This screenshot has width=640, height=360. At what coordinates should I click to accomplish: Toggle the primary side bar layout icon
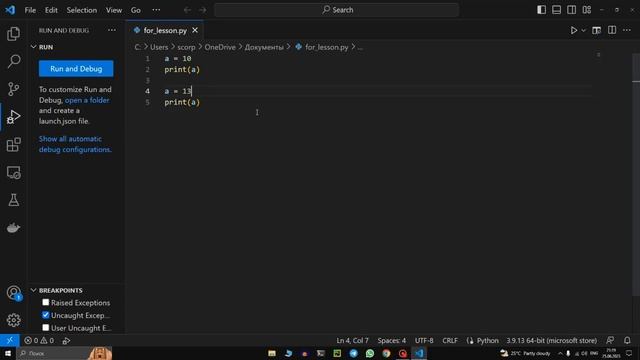point(541,10)
